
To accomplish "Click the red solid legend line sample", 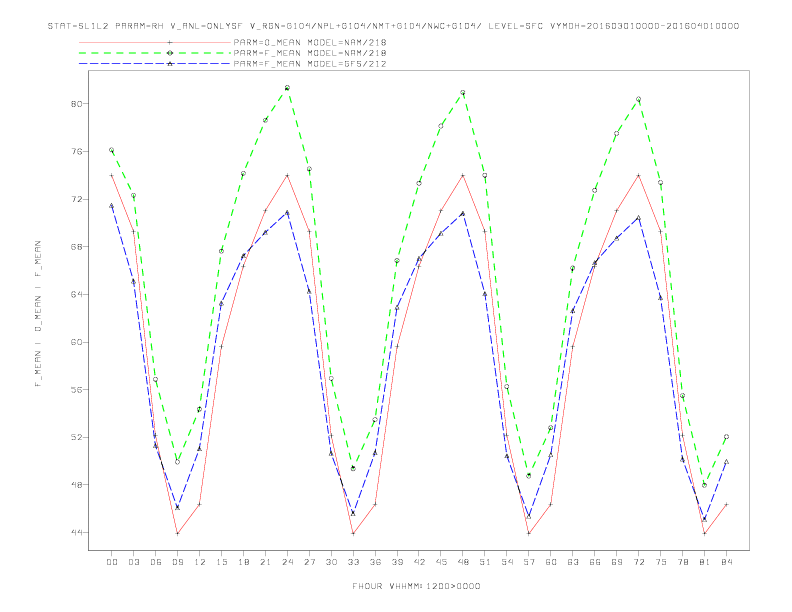I will click(155, 42).
